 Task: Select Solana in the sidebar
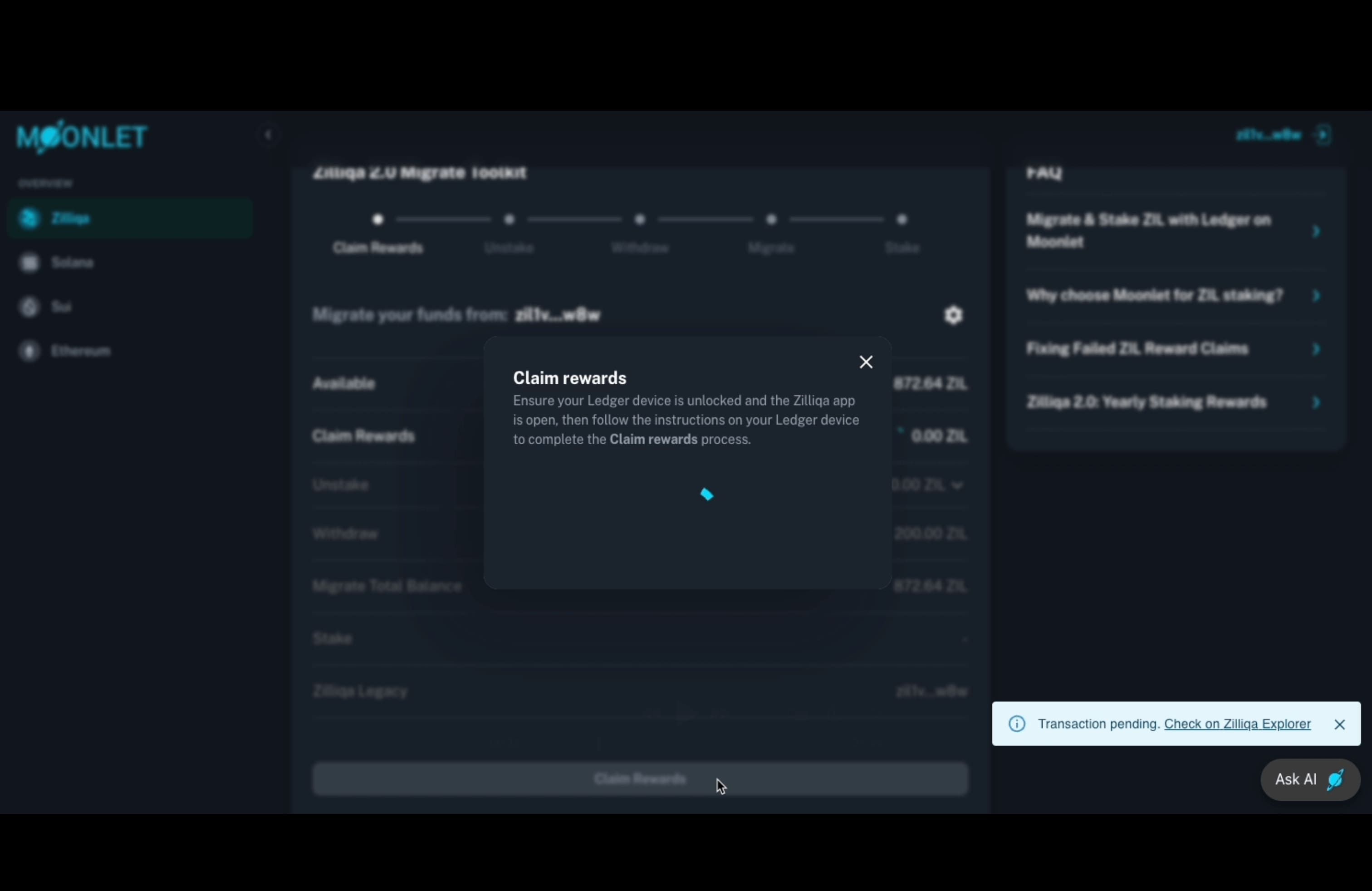point(131,263)
